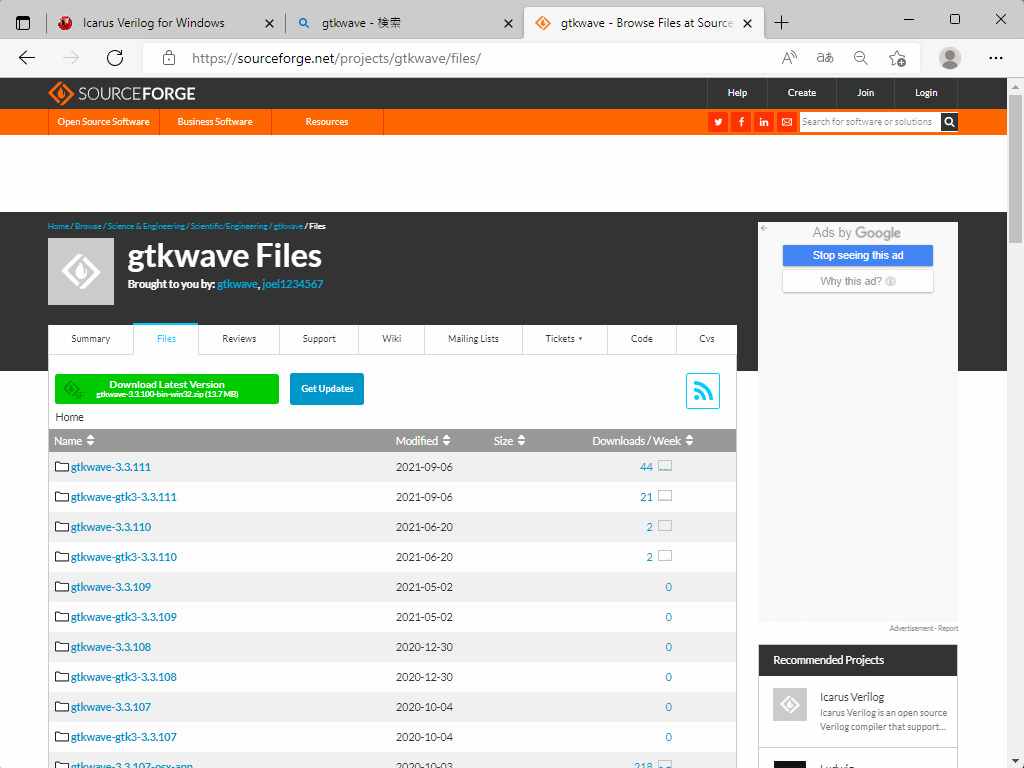
Task: View site information lock icon
Action: click(x=169, y=58)
